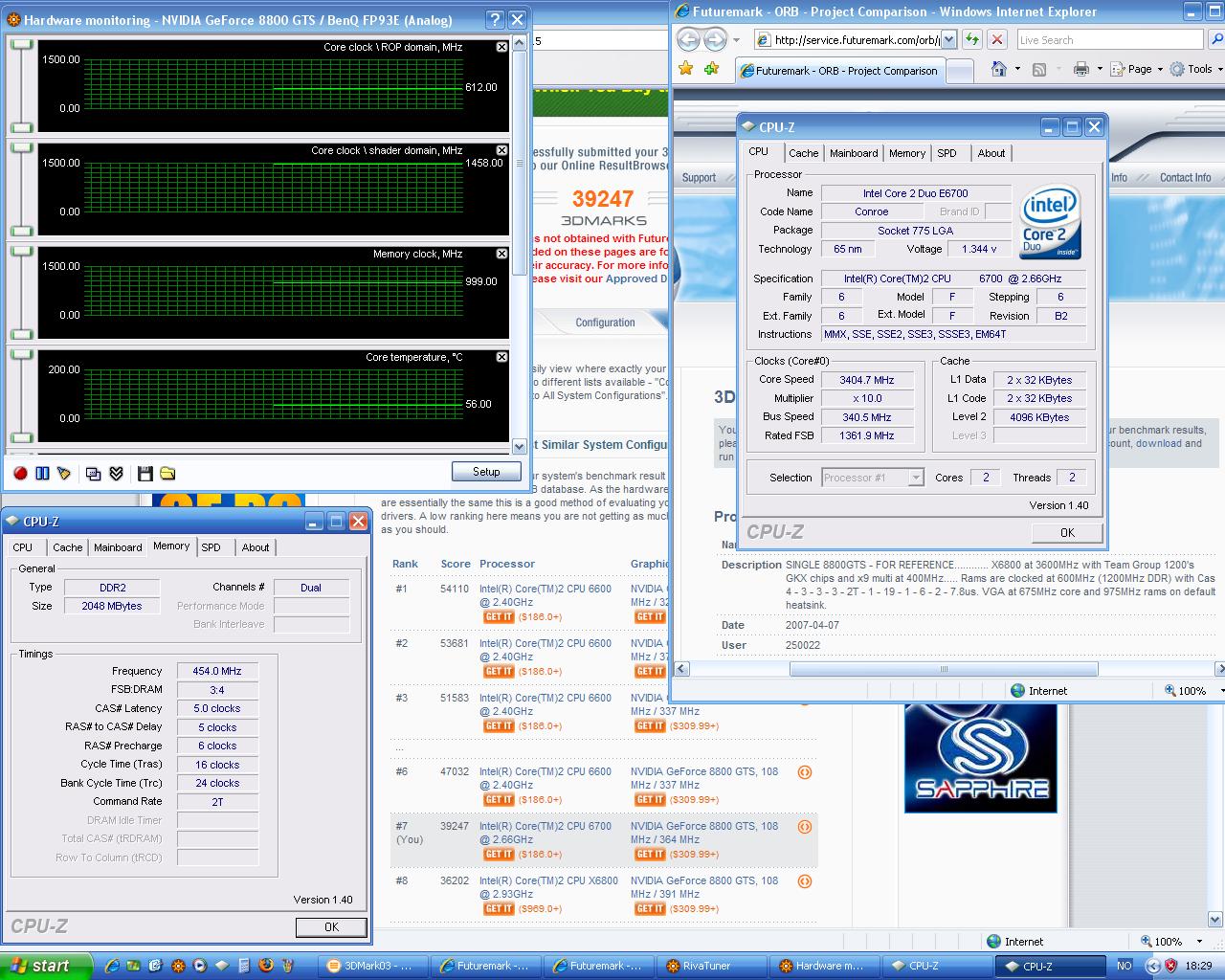Click the double-chevron down icon in the monitoring toolbar
Screen dimensions: 1225x980
pyautogui.click(x=116, y=473)
